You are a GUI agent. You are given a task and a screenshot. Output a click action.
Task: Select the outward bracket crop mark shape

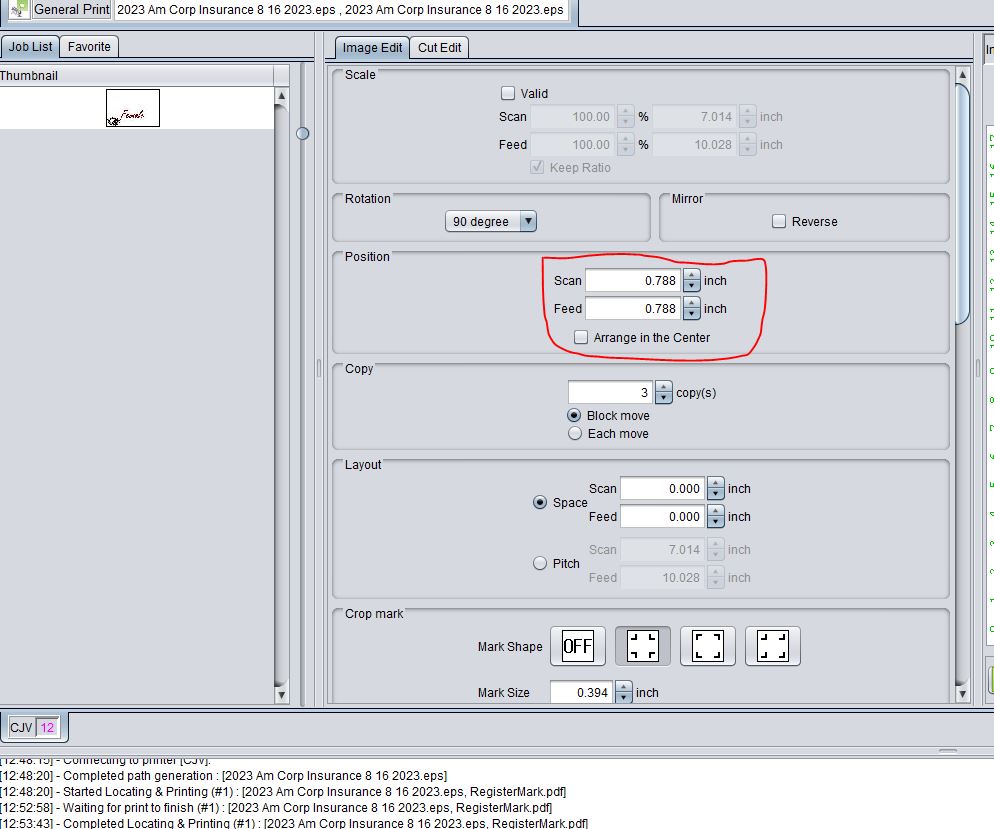tap(707, 646)
